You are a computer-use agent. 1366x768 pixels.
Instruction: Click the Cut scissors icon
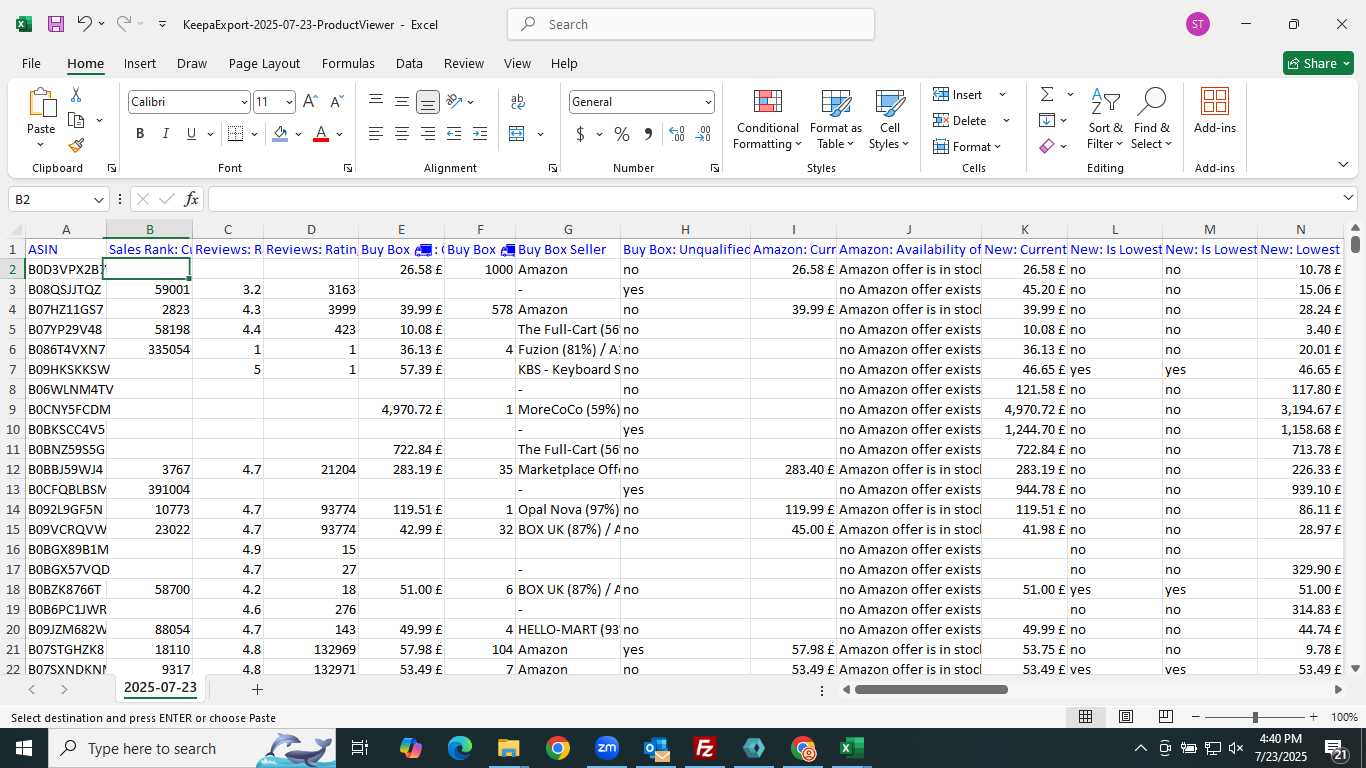click(76, 95)
